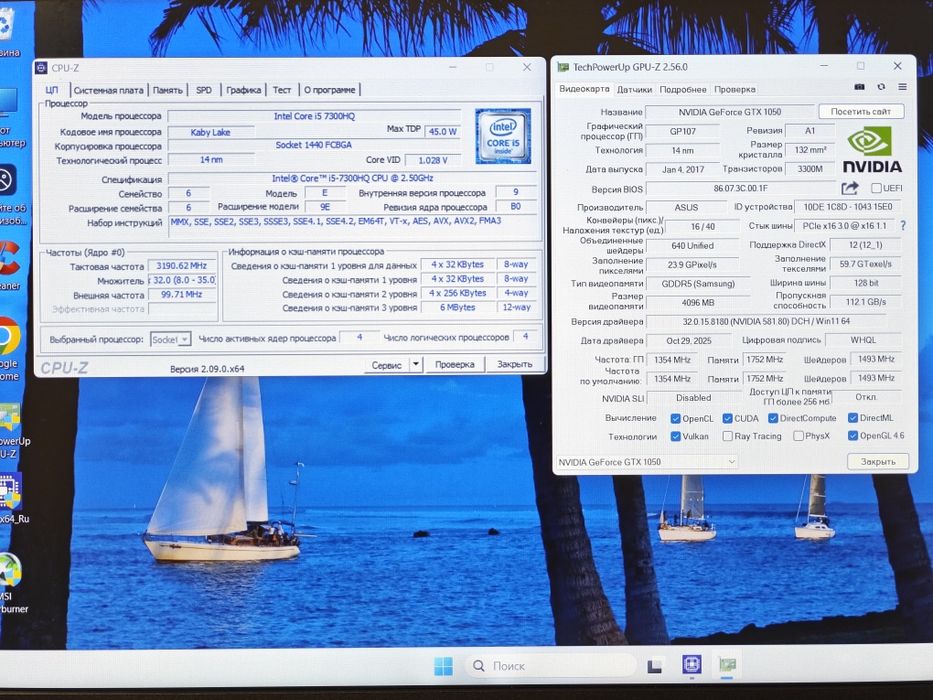Switch to the Графика tab
Viewport: 933px width, 700px height.
click(x=243, y=90)
